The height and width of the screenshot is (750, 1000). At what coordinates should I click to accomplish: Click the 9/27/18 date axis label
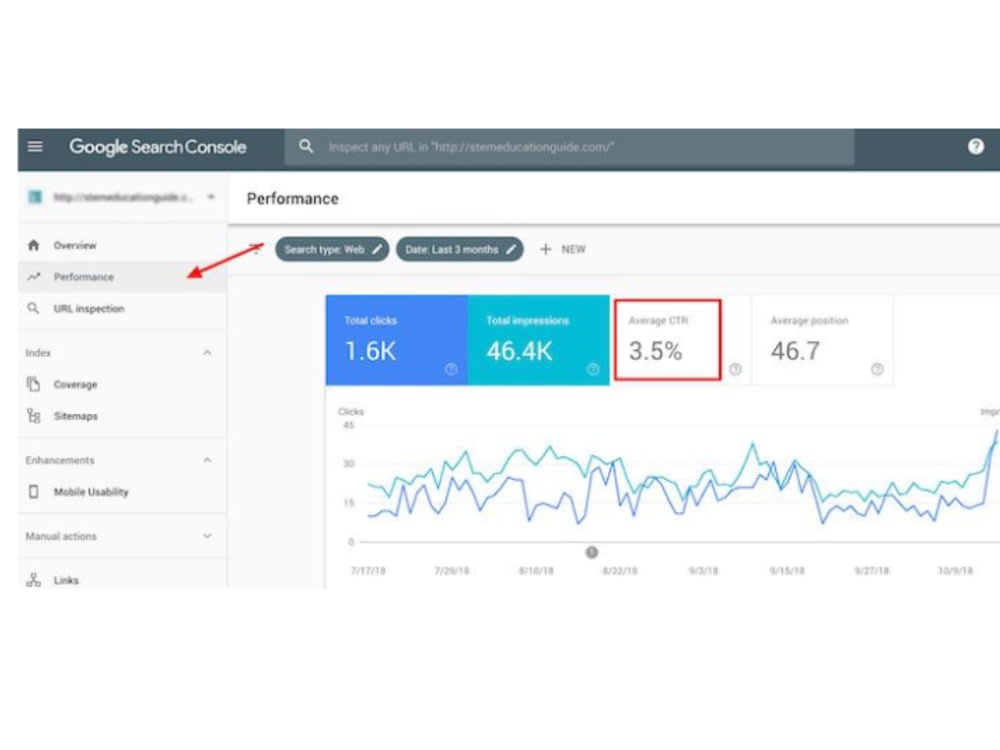click(x=872, y=570)
